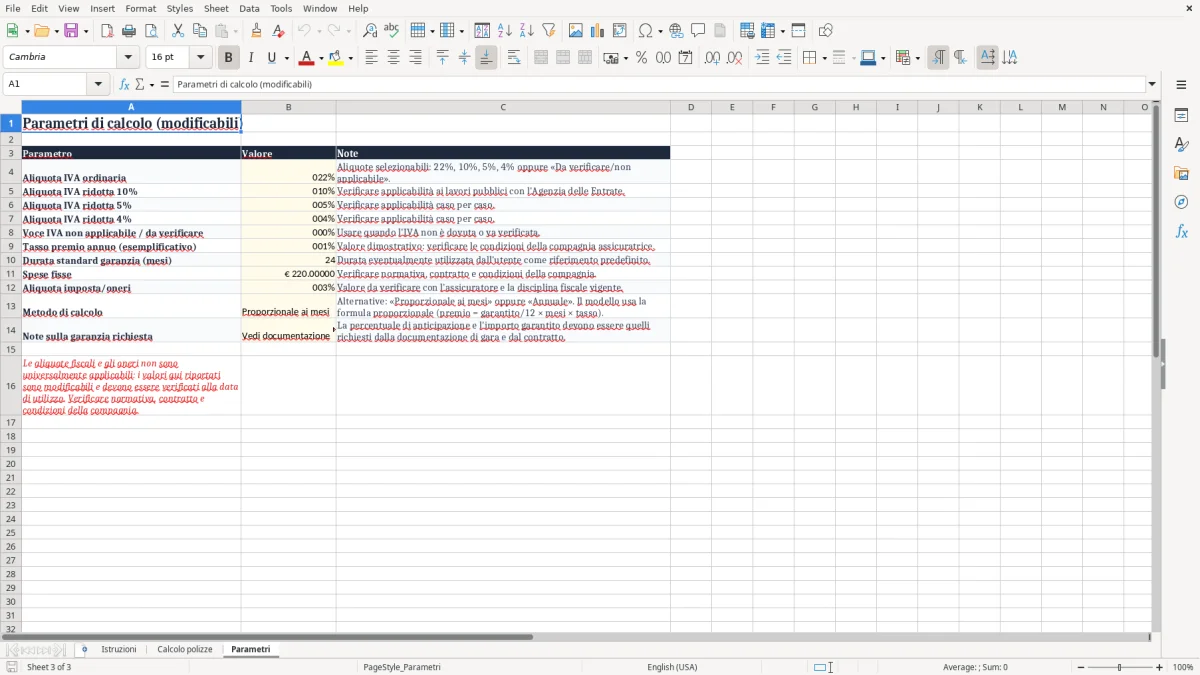Format as Percent icon
The image size is (1200, 675).
coord(641,58)
